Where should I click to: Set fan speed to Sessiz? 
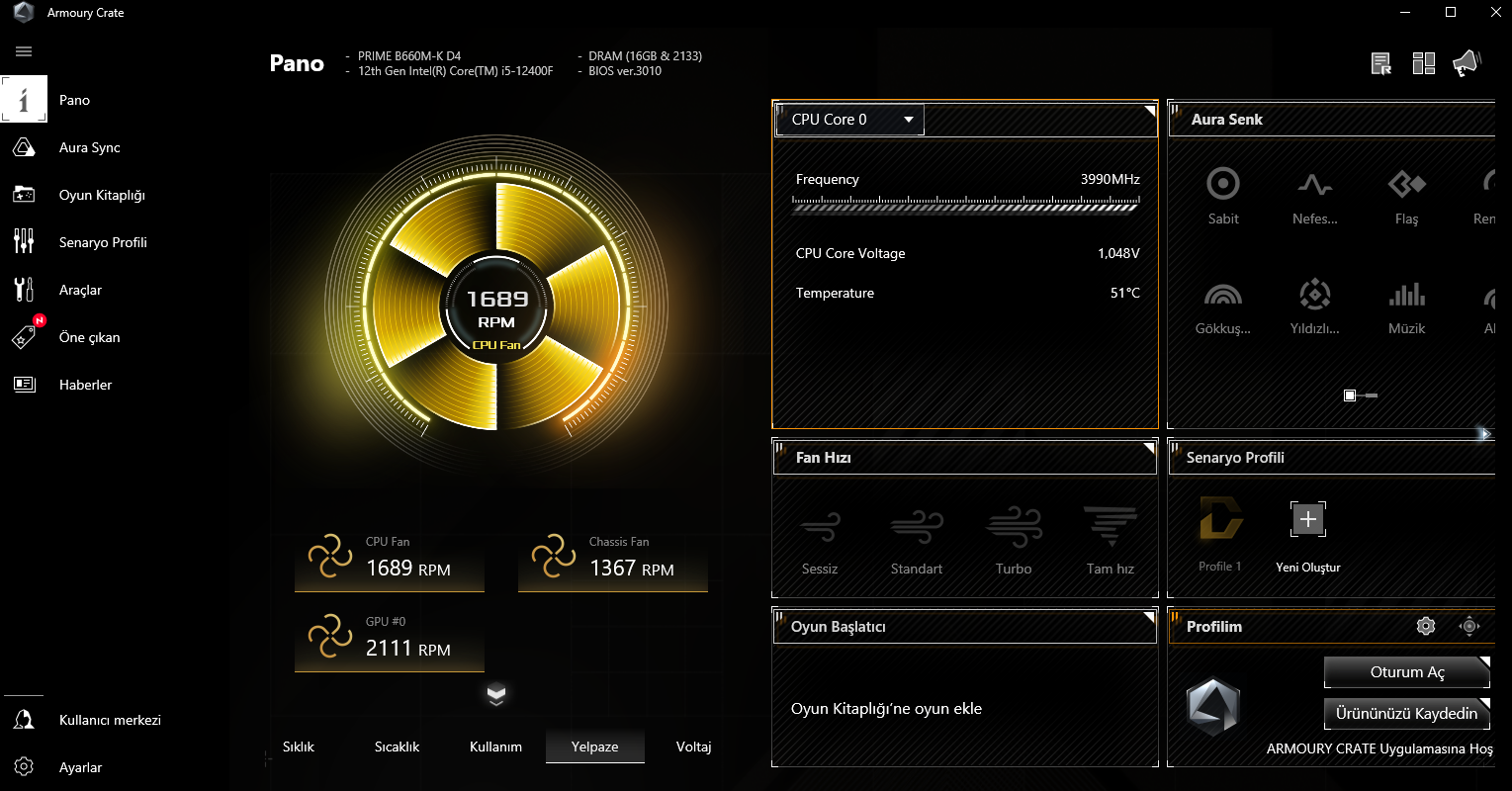pyautogui.click(x=820, y=541)
